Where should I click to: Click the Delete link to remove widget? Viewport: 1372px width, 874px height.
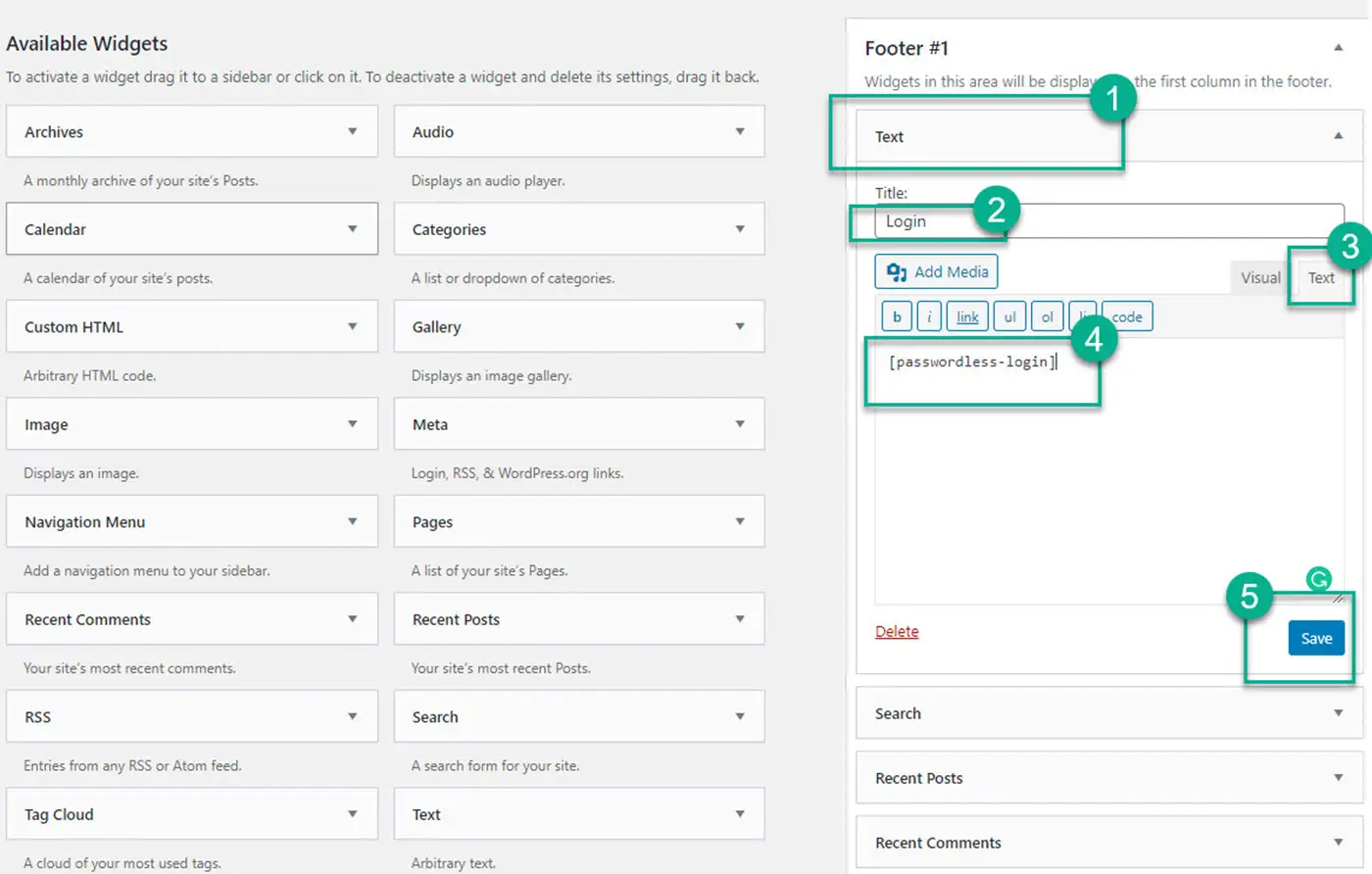(896, 631)
